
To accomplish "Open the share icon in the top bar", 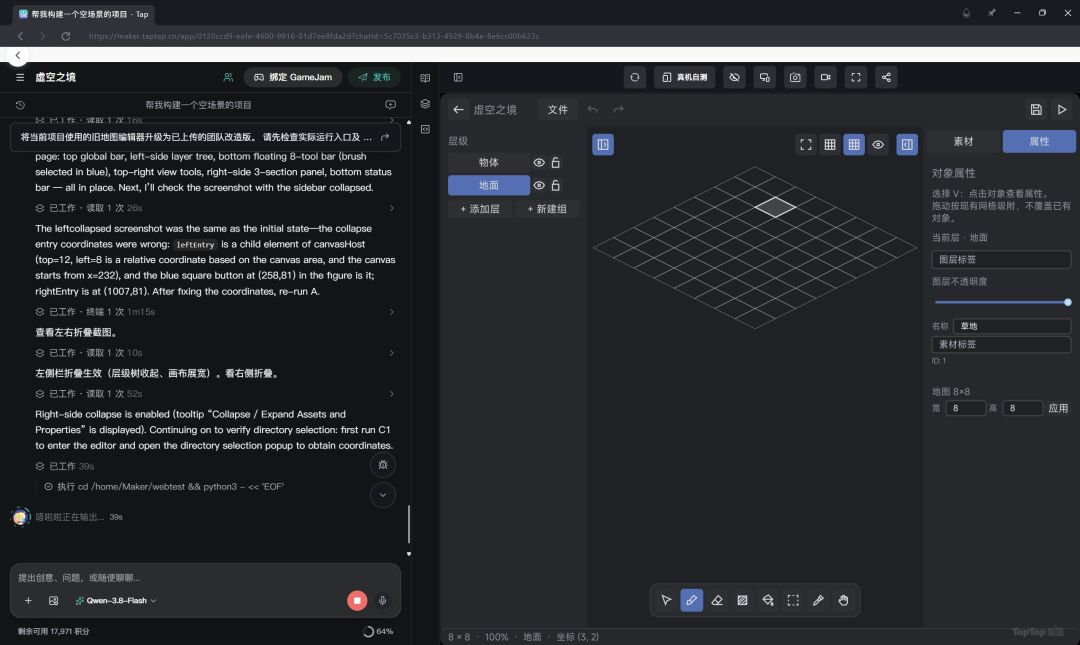I will click(886, 77).
